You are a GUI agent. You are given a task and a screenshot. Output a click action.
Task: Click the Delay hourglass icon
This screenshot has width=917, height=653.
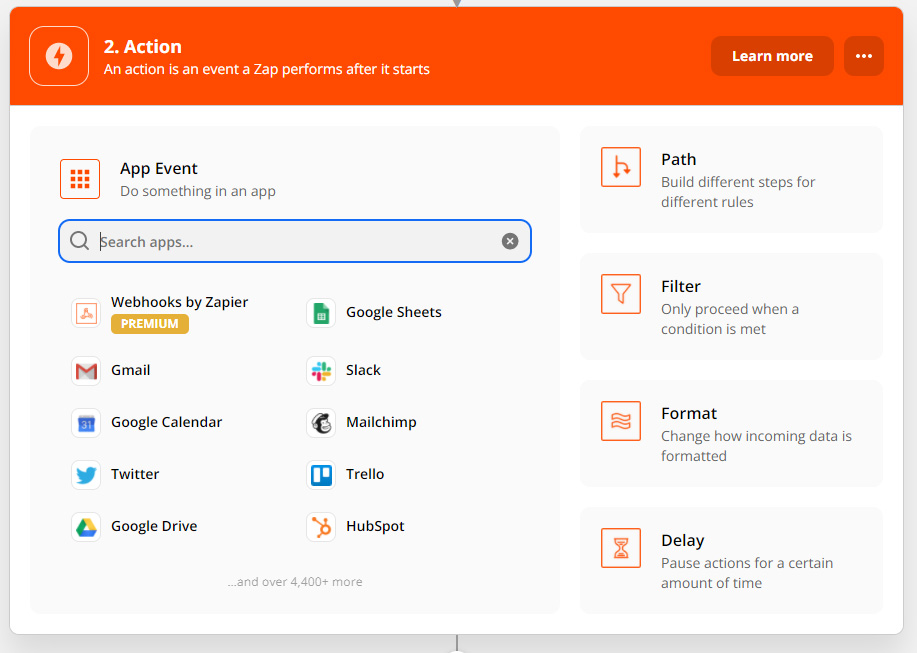pyautogui.click(x=621, y=548)
